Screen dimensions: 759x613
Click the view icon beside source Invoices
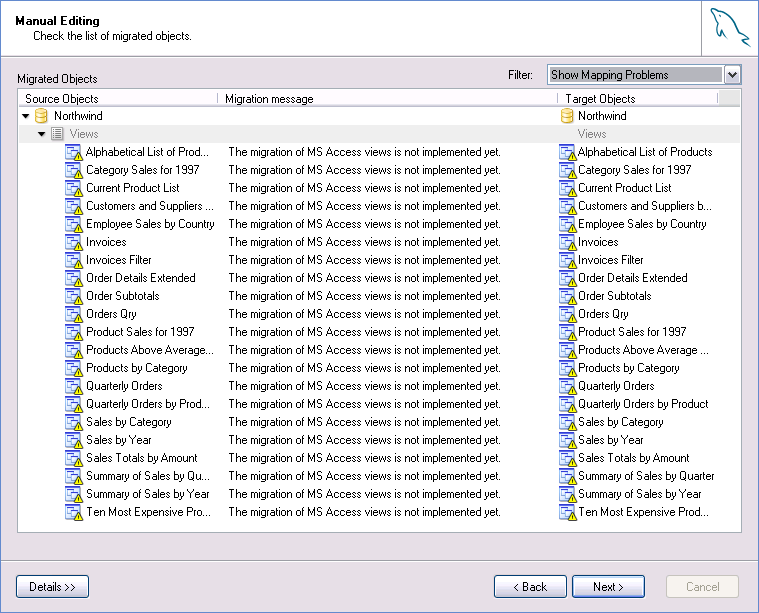(74, 242)
